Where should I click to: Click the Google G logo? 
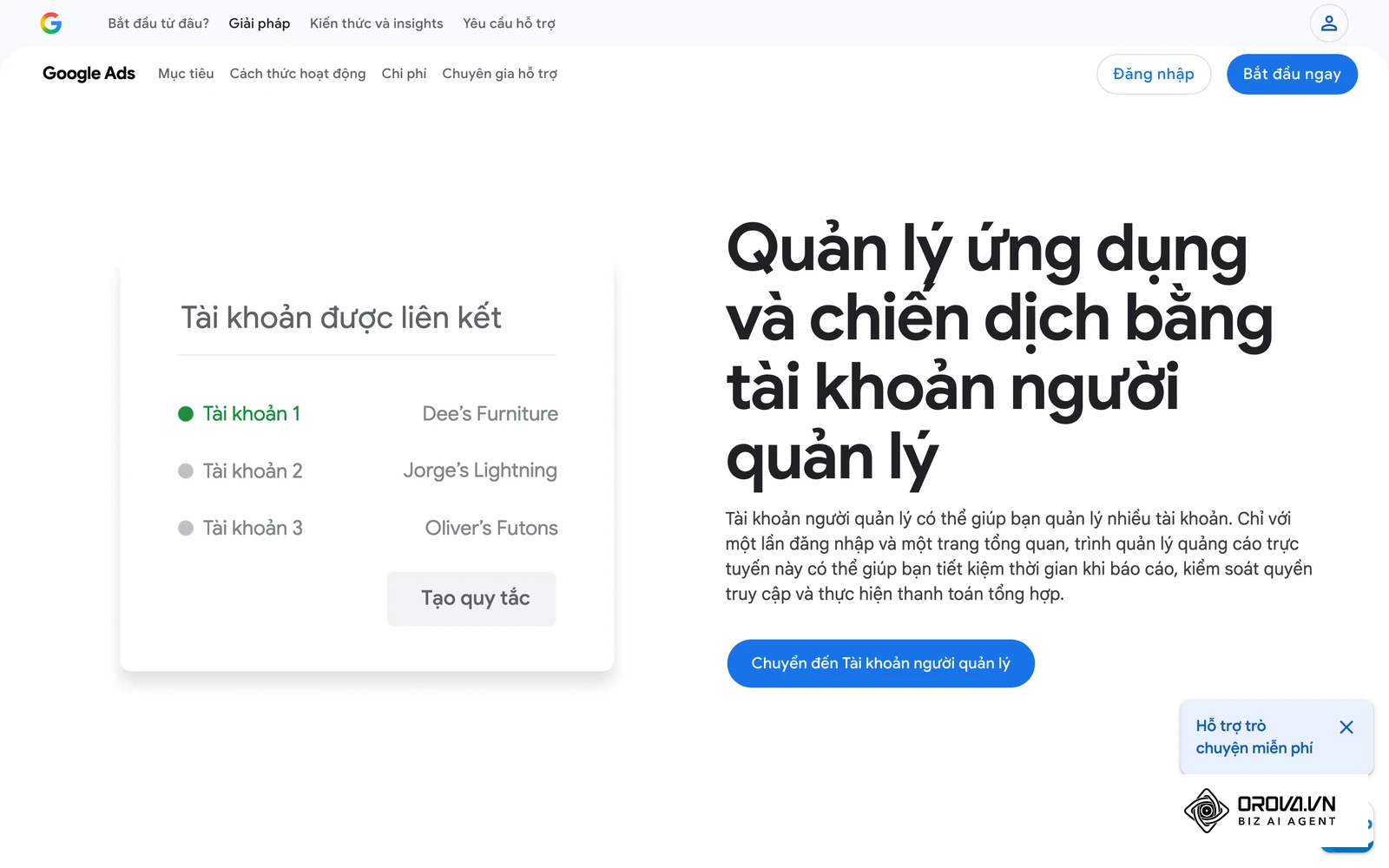click(x=51, y=23)
